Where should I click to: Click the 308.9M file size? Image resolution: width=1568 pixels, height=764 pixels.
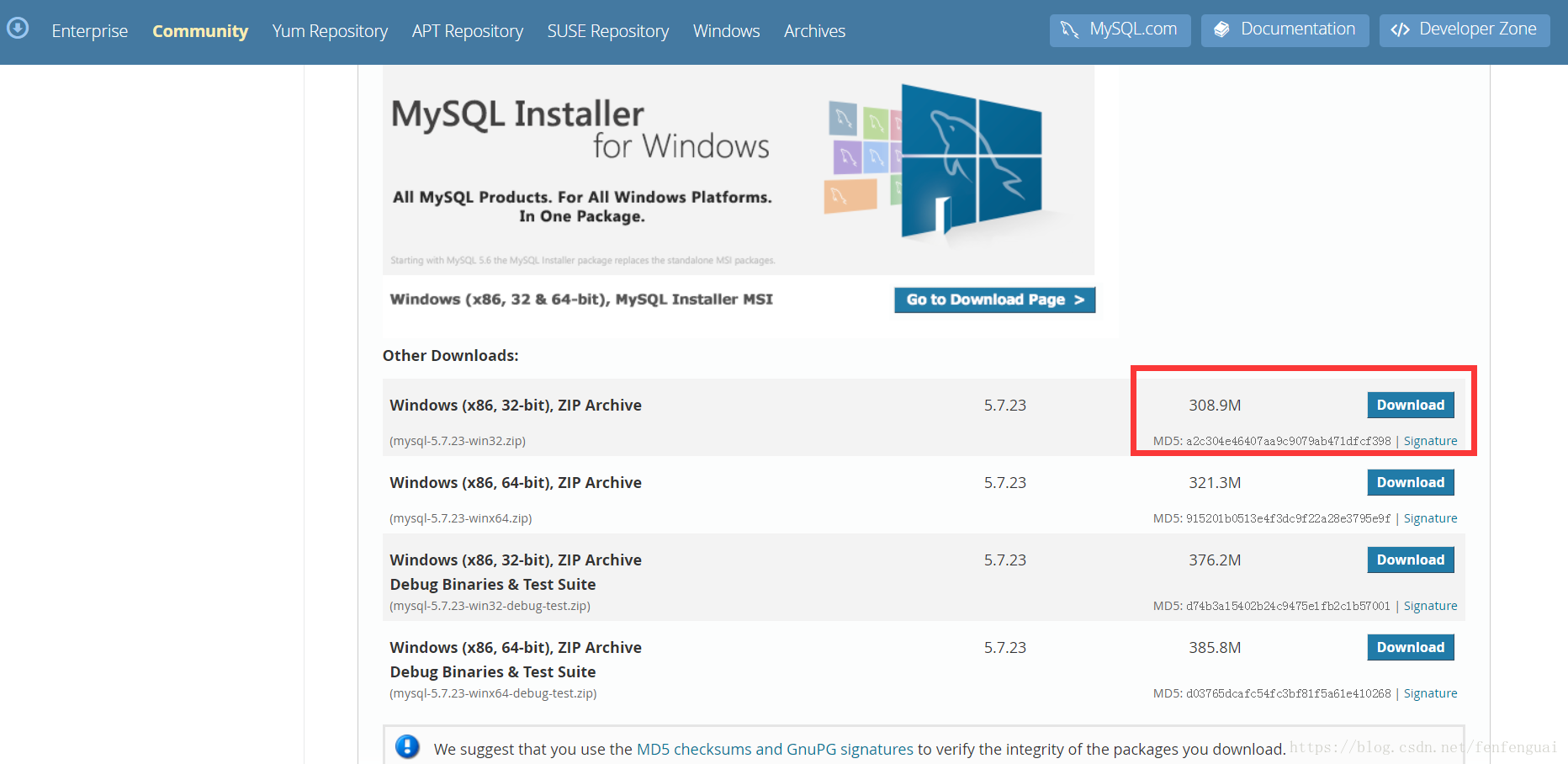tap(1215, 405)
